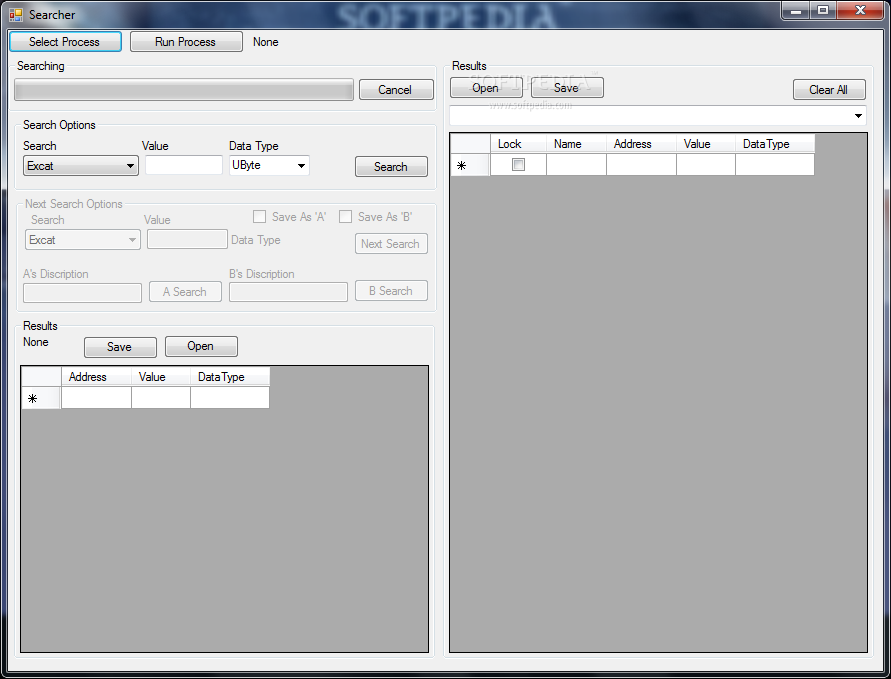Click Address column header in left results grid
Screen dimensions: 891x679
96,377
